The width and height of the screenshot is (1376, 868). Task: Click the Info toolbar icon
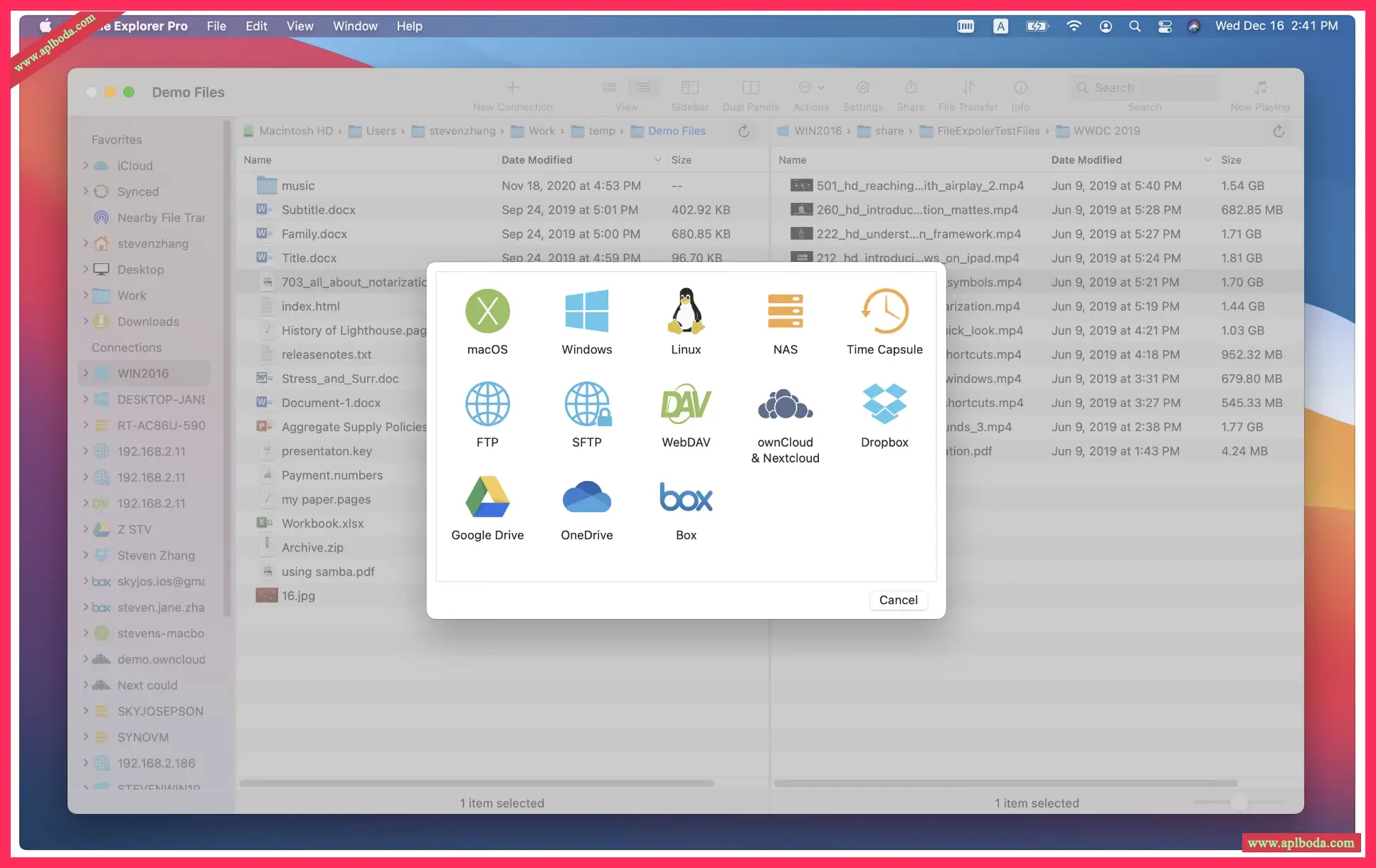point(1020,88)
